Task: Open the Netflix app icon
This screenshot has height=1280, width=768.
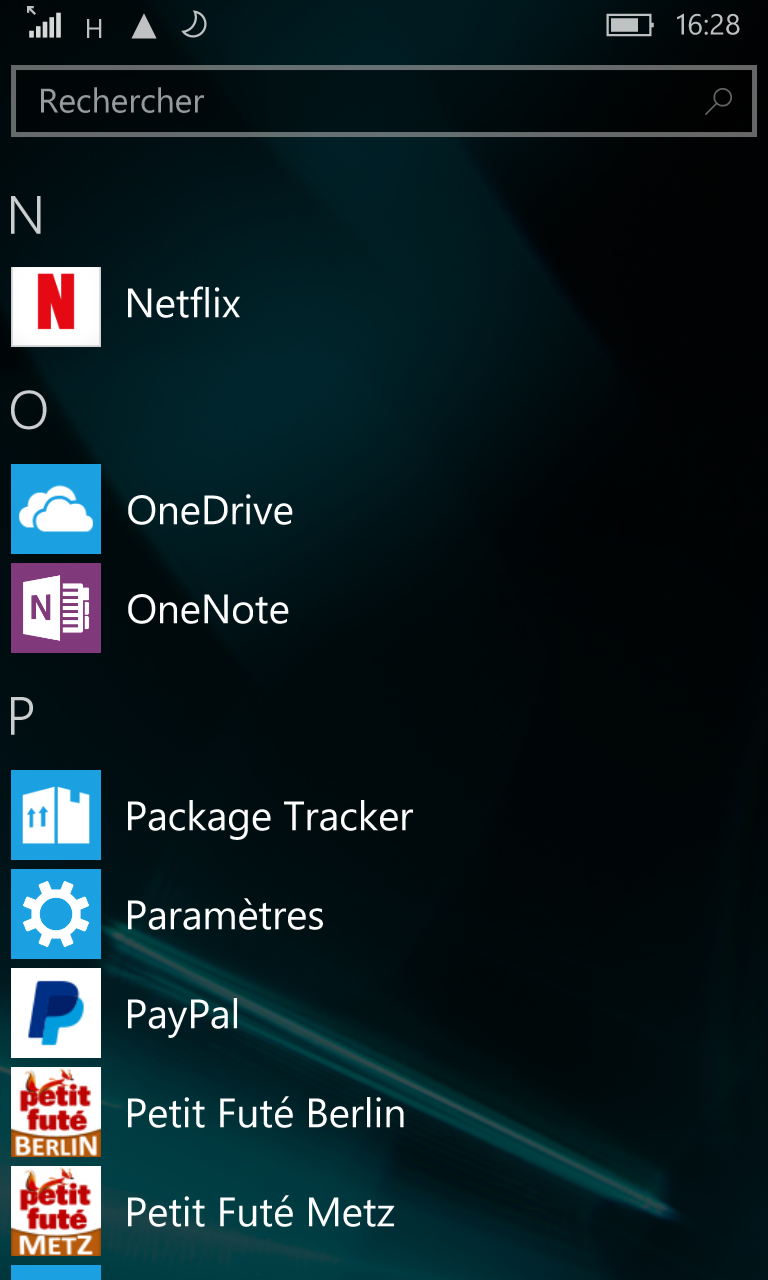Action: [56, 306]
